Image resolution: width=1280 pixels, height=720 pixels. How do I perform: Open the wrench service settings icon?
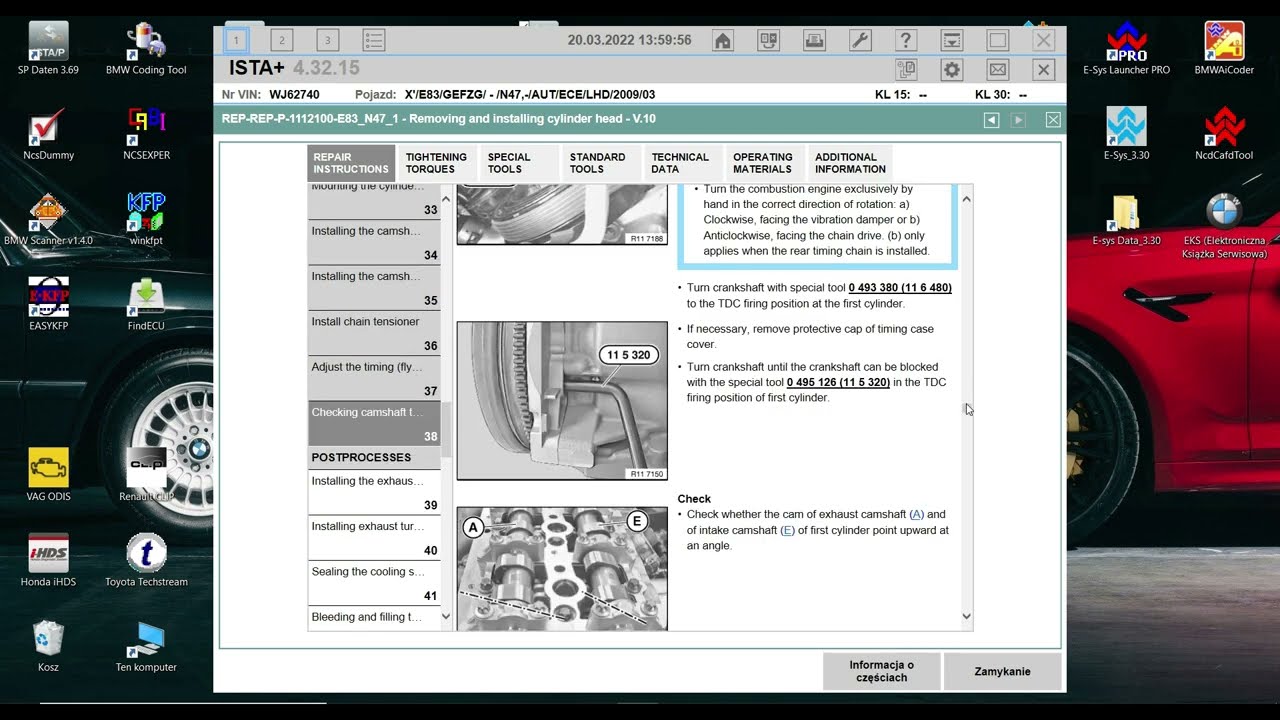(860, 40)
